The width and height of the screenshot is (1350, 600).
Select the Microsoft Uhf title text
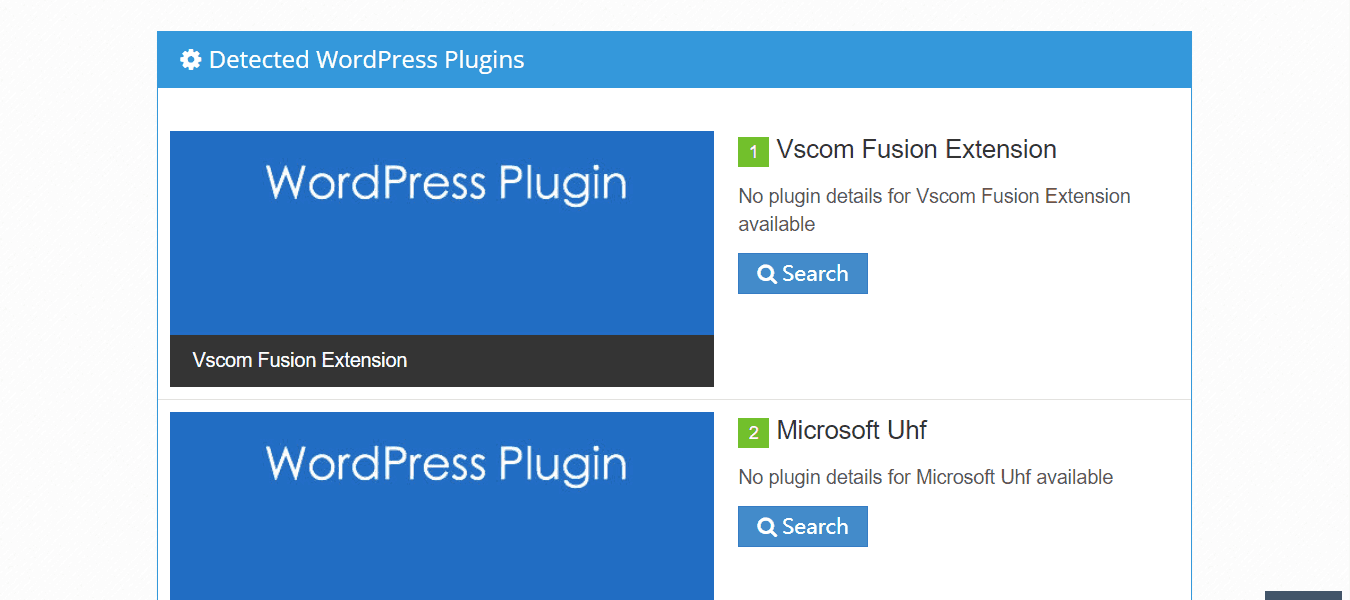(x=851, y=430)
